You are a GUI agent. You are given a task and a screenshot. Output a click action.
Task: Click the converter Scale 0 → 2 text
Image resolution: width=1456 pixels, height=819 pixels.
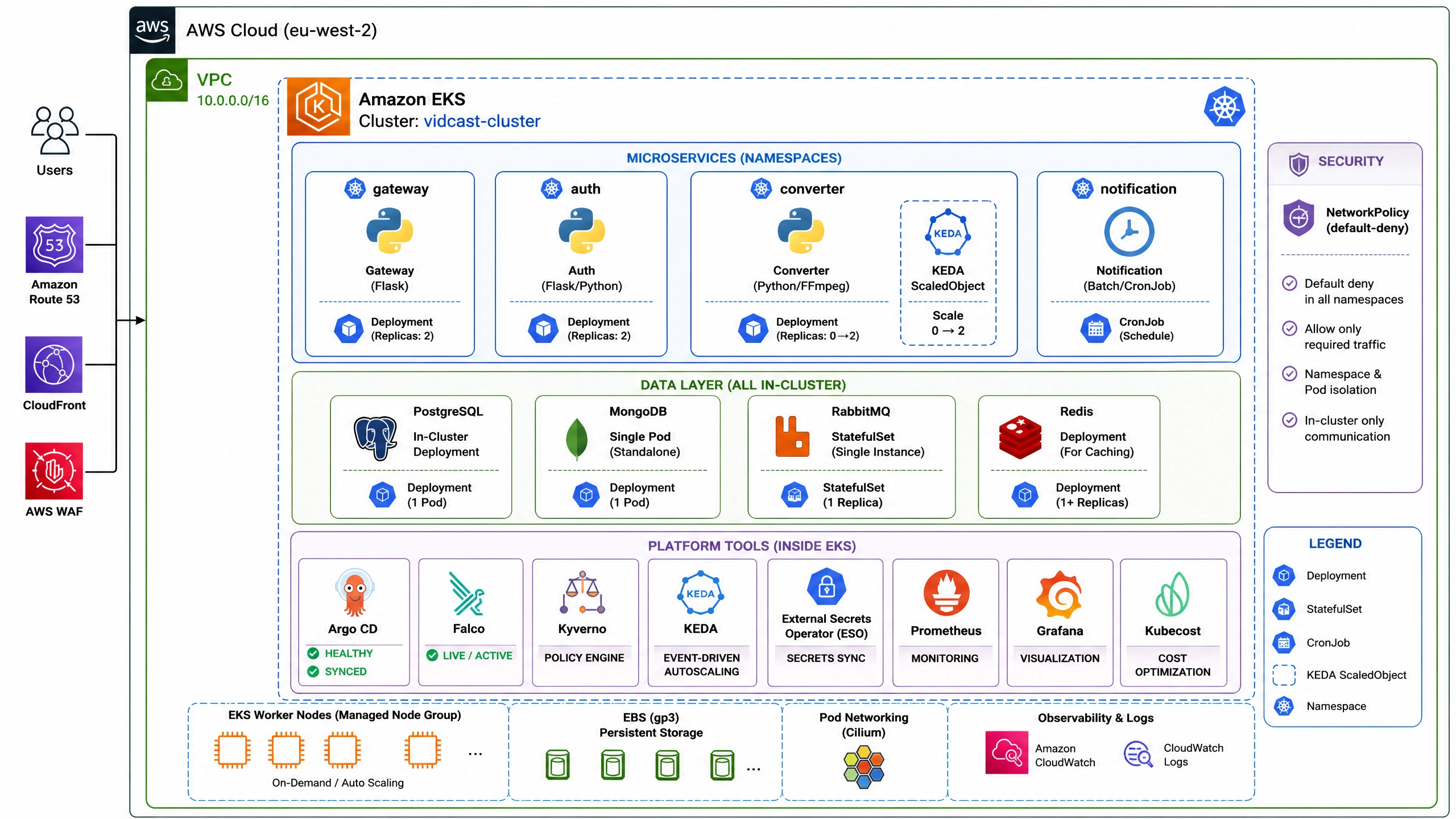click(x=948, y=323)
